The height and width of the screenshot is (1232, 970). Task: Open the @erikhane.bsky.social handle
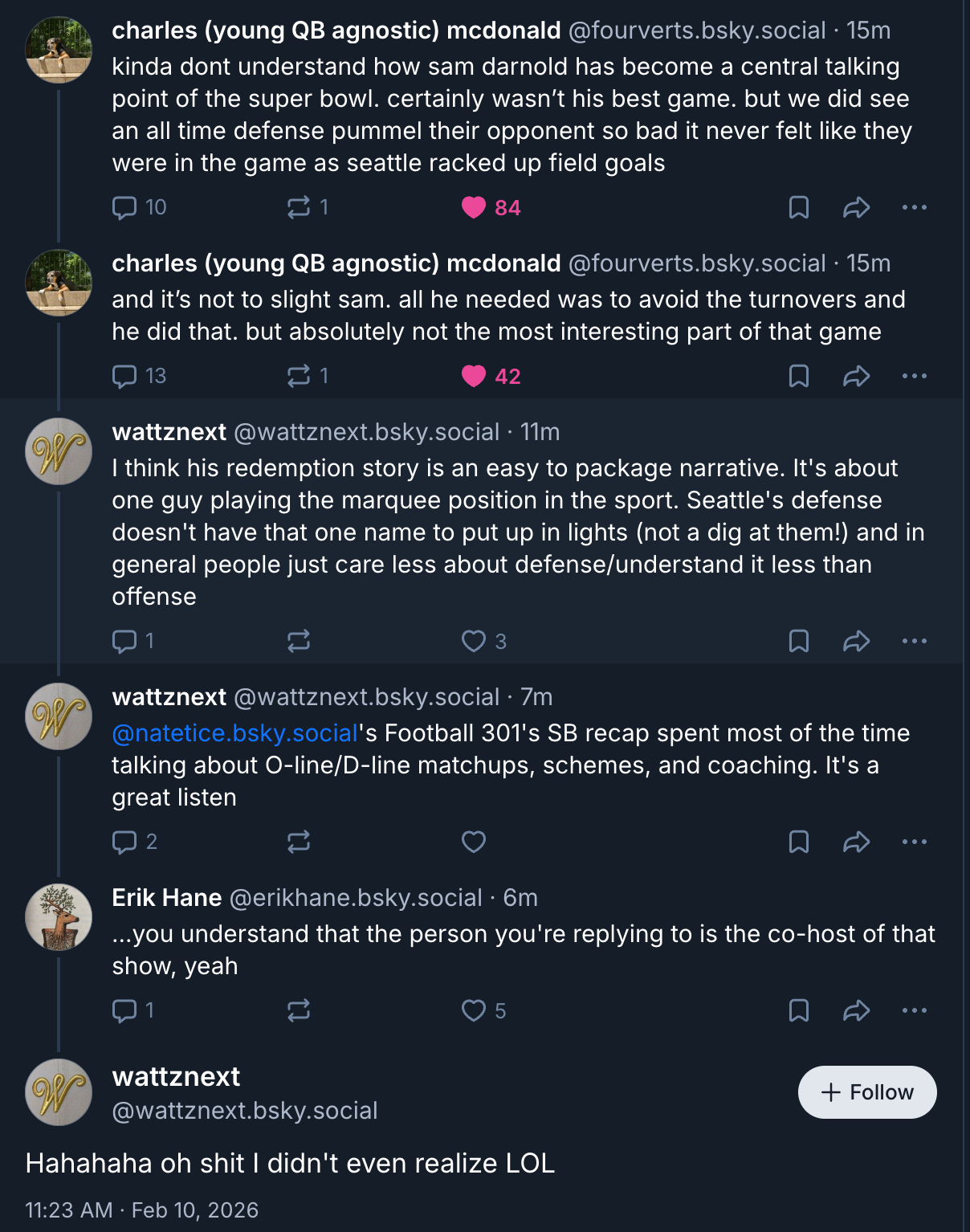click(356, 898)
